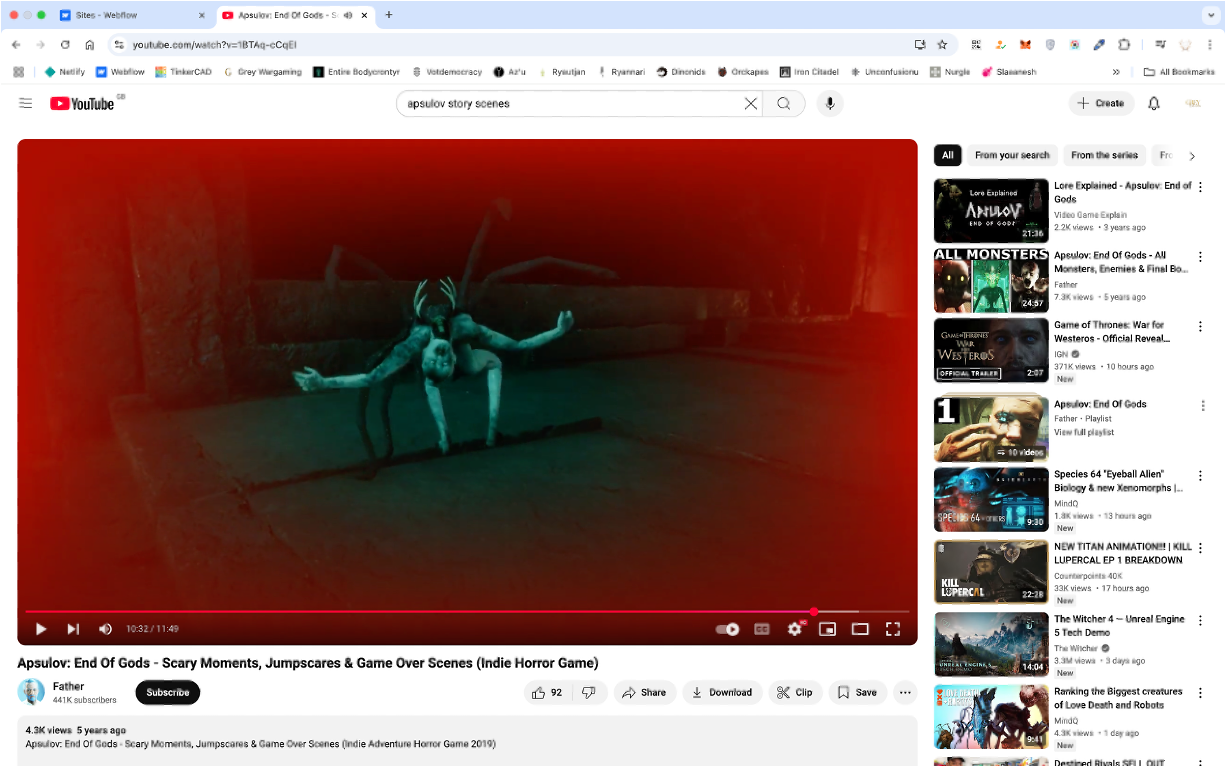Dislike the video
1226x766 pixels.
click(589, 692)
